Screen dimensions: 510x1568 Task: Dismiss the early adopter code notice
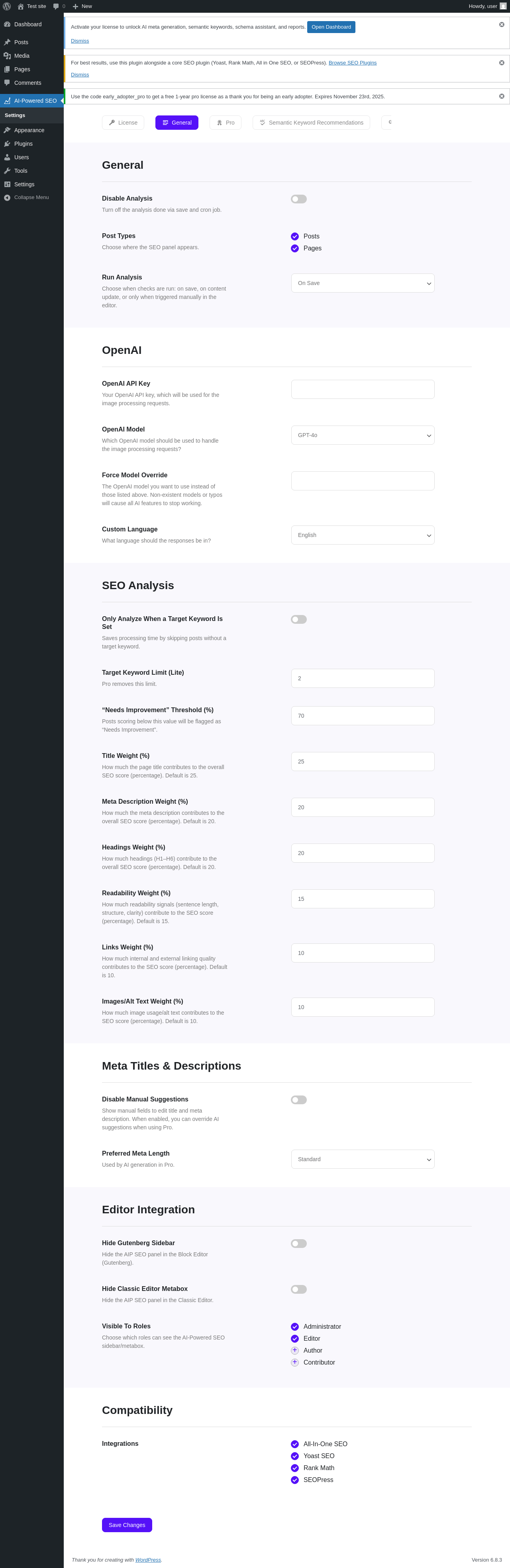click(502, 96)
